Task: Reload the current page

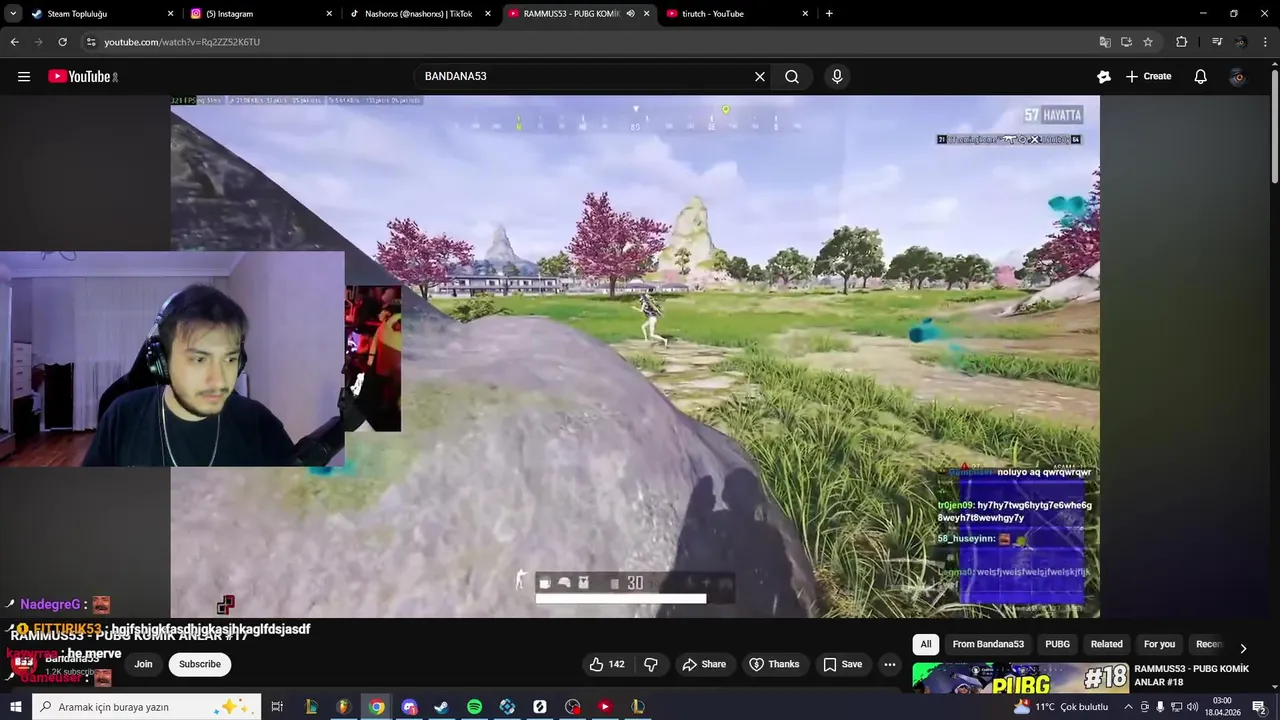Action: [62, 42]
